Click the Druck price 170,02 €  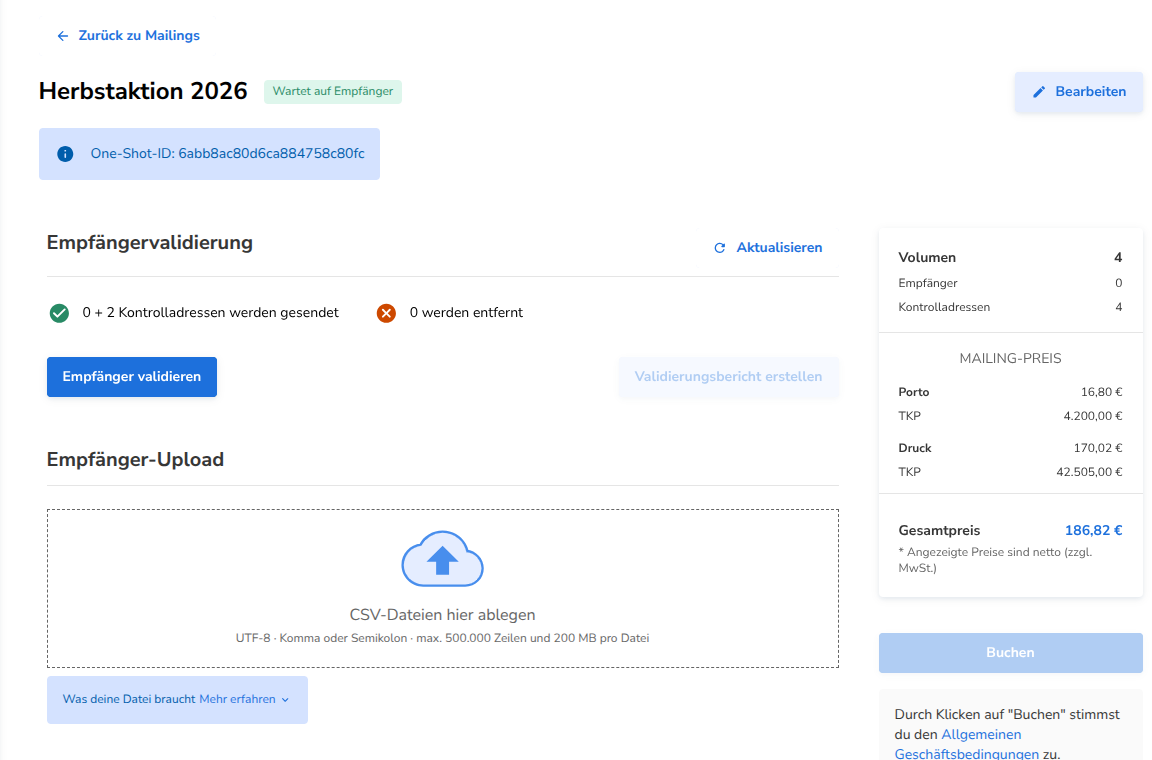[1098, 448]
